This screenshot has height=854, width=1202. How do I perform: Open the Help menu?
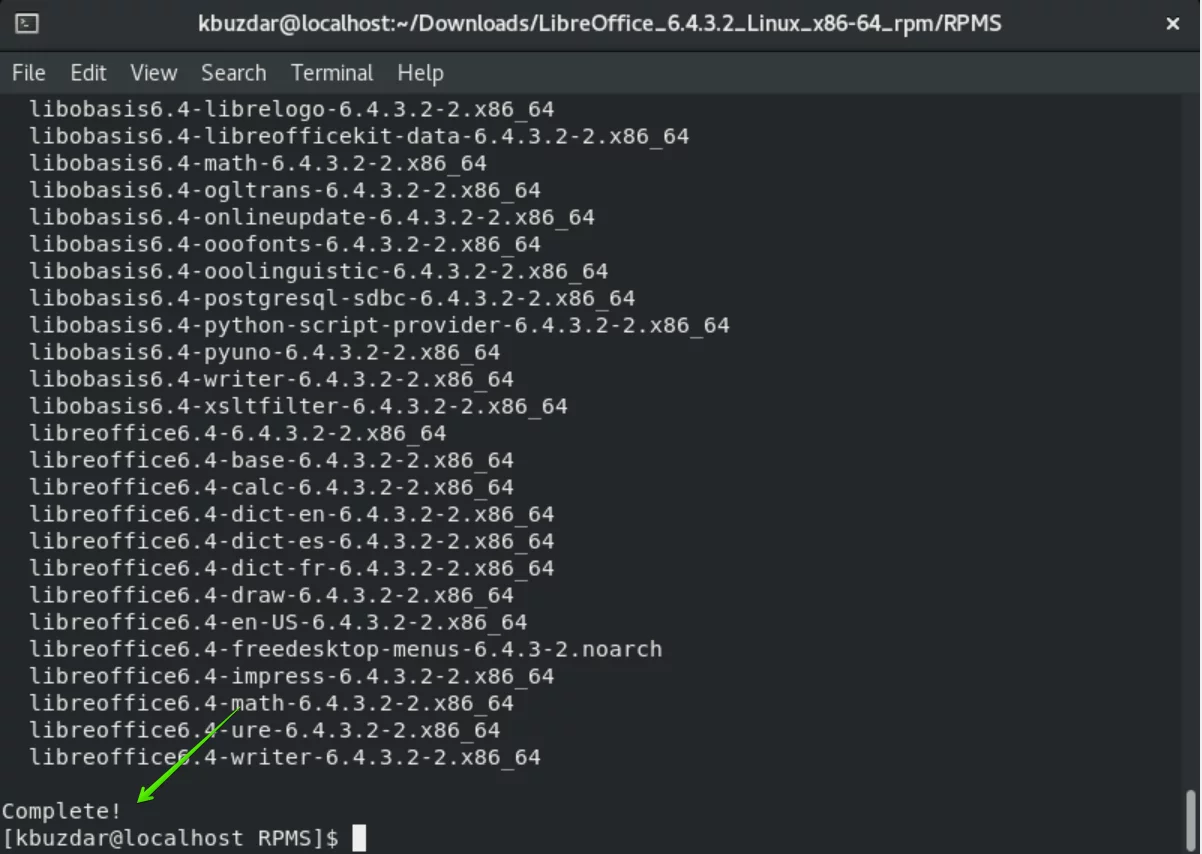click(x=420, y=73)
